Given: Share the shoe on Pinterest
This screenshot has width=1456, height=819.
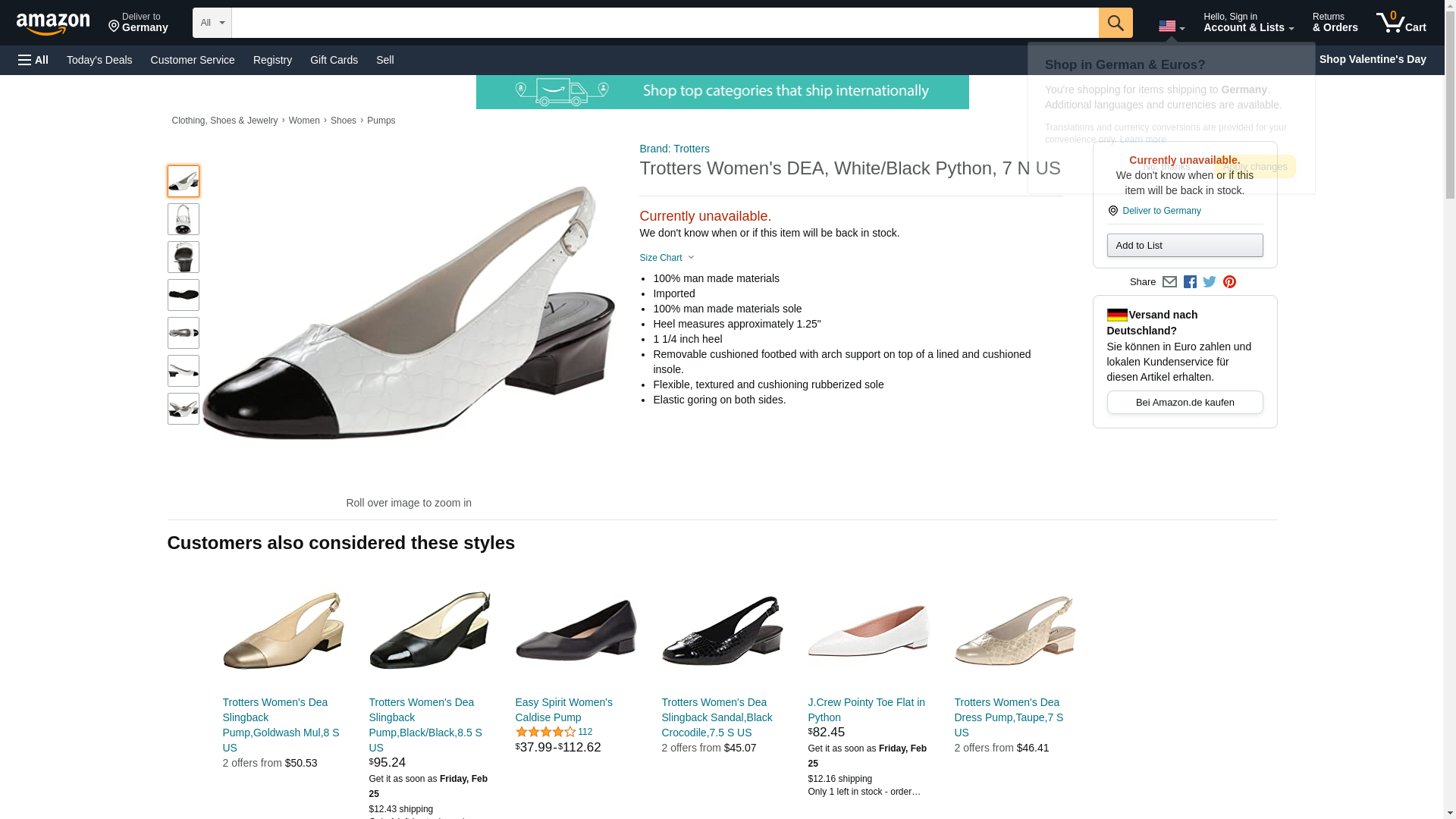Looking at the screenshot, I should pos(1229,282).
